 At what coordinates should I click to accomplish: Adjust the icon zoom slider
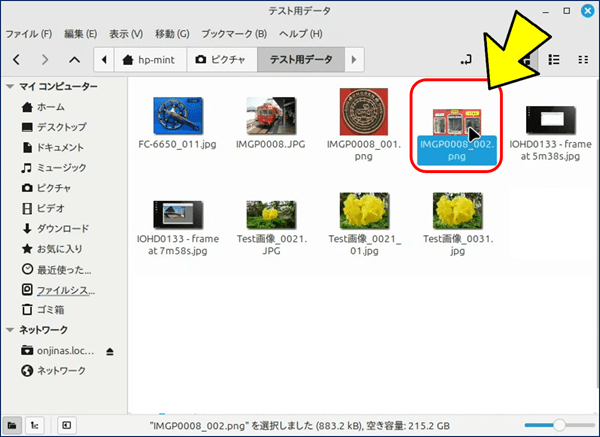561,425
